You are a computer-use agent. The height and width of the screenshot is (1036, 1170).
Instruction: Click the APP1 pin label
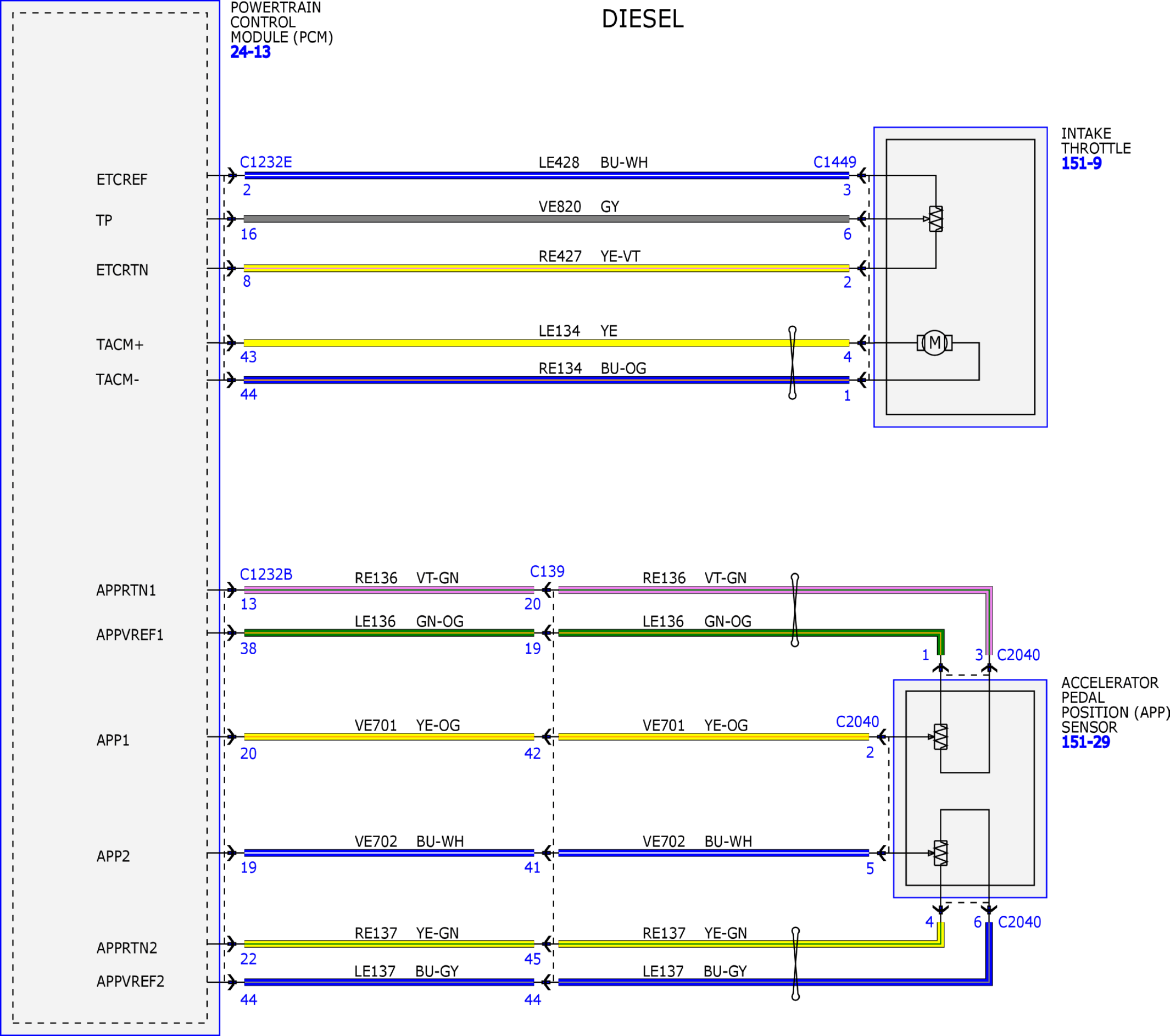[113, 740]
